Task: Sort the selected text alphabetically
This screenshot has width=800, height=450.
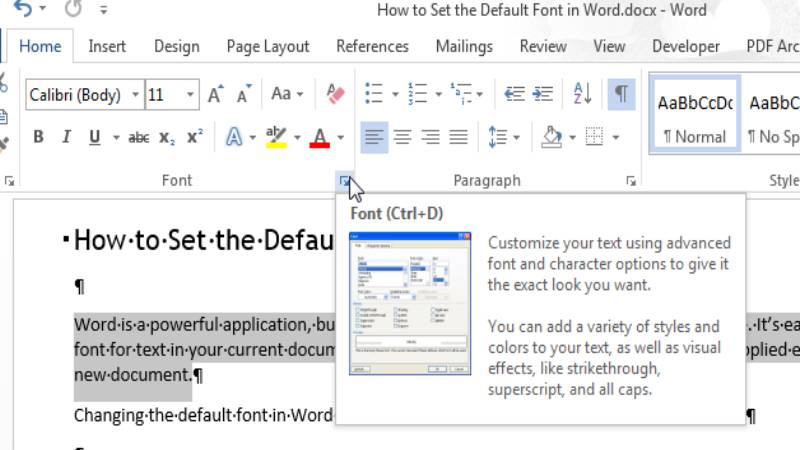Action: click(x=582, y=94)
